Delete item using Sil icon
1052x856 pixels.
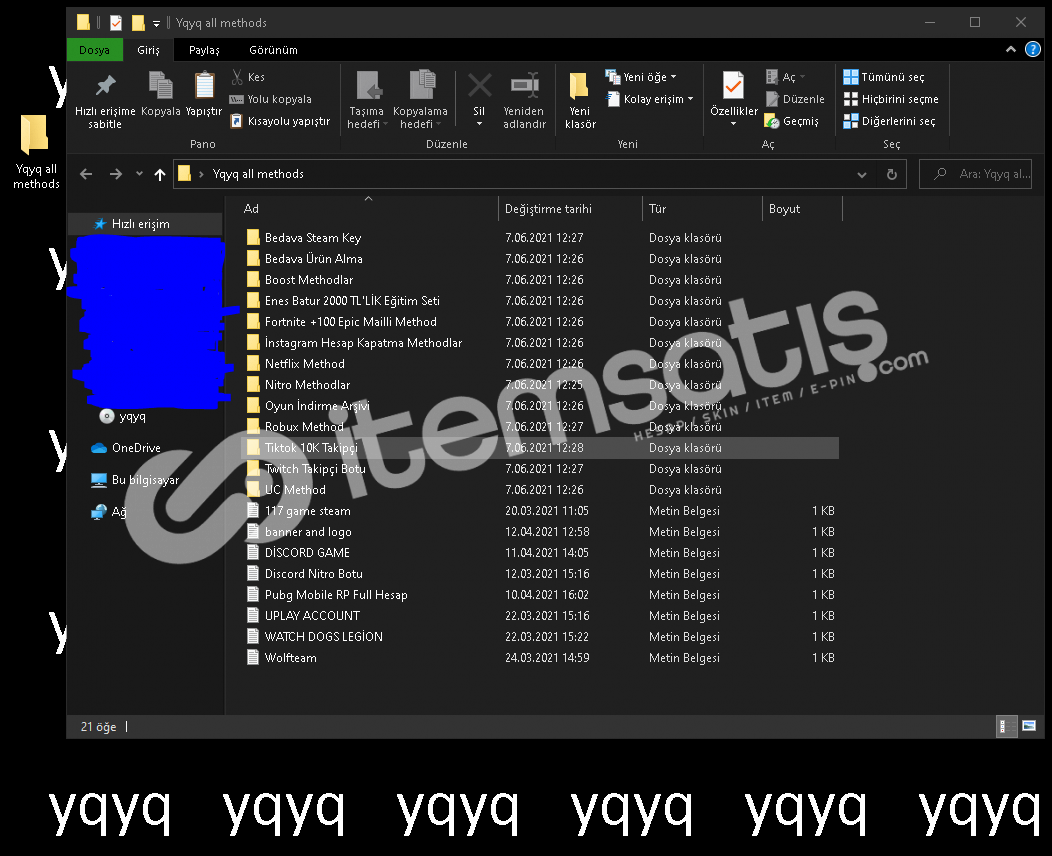[479, 94]
